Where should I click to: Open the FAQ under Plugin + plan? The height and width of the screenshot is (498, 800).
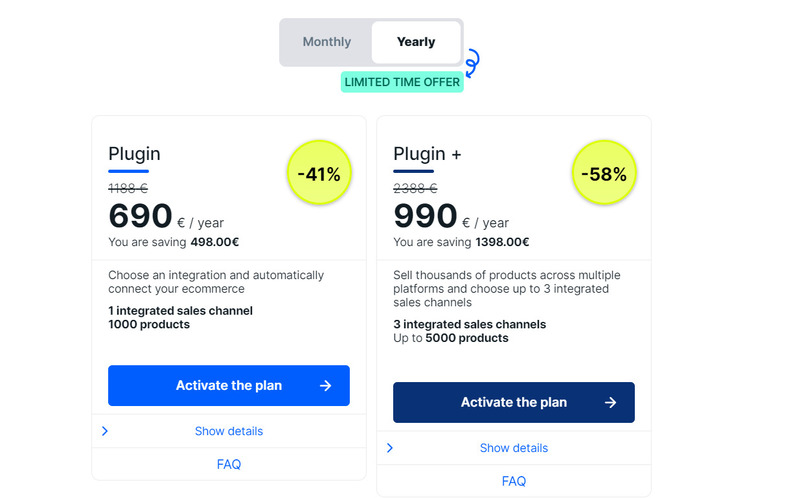pyautogui.click(x=514, y=481)
